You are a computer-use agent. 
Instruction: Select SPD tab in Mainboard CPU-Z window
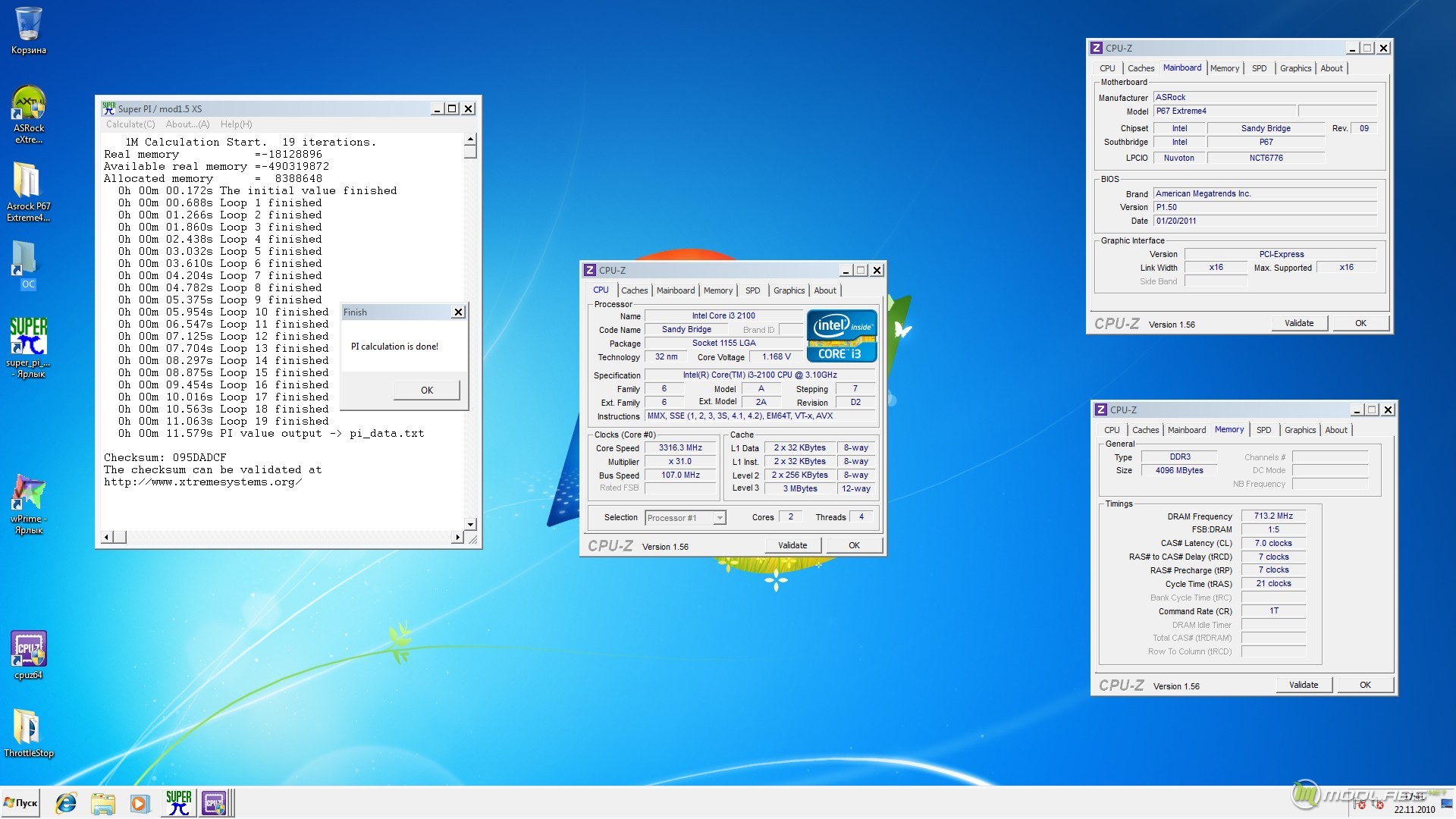[1259, 68]
